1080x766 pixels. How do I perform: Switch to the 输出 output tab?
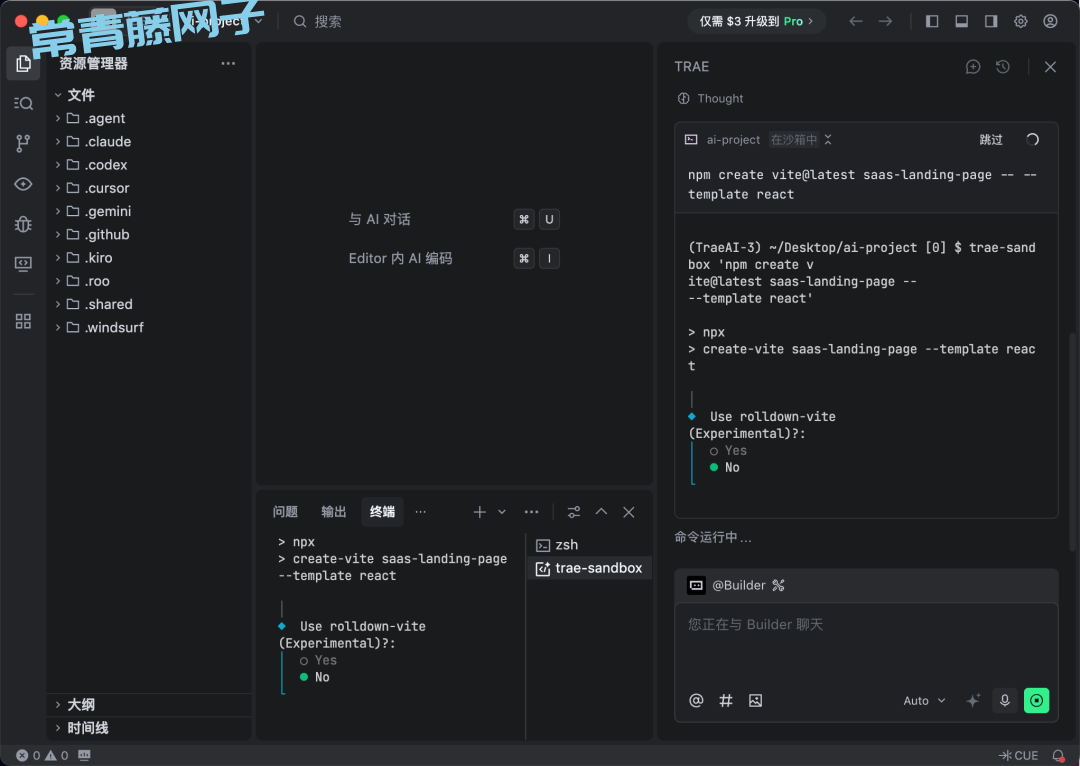[334, 512]
